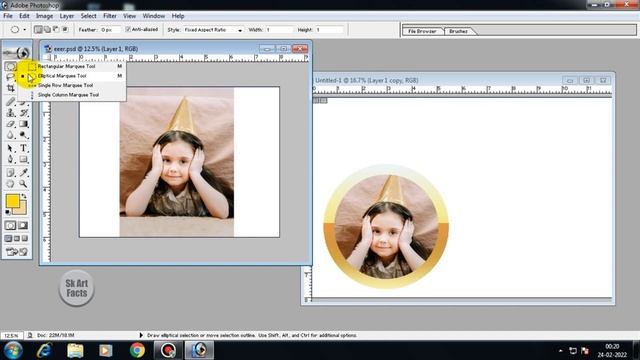This screenshot has height=360, width=640.
Task: Show hidden system tray icons
Action: pos(560,351)
